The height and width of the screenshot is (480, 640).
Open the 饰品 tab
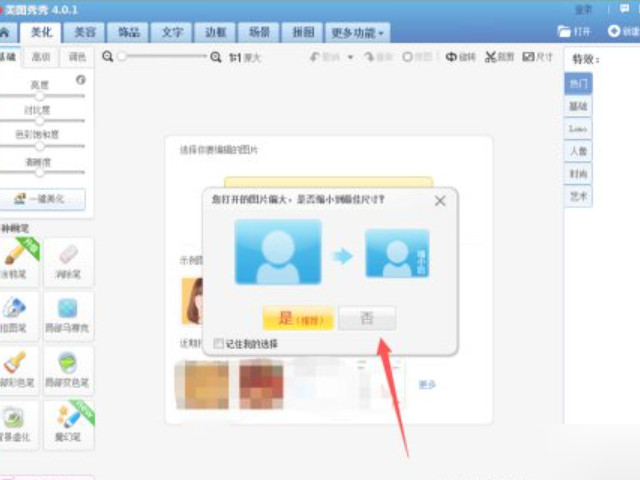(x=129, y=32)
